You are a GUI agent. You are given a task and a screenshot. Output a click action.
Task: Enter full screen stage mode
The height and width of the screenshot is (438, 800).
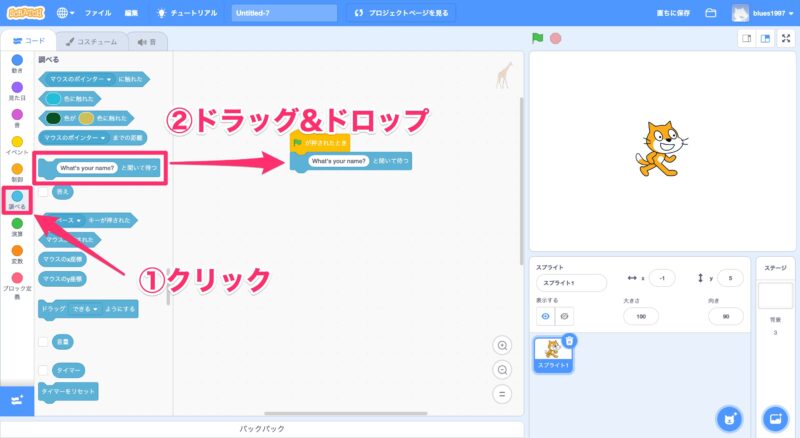(x=784, y=39)
